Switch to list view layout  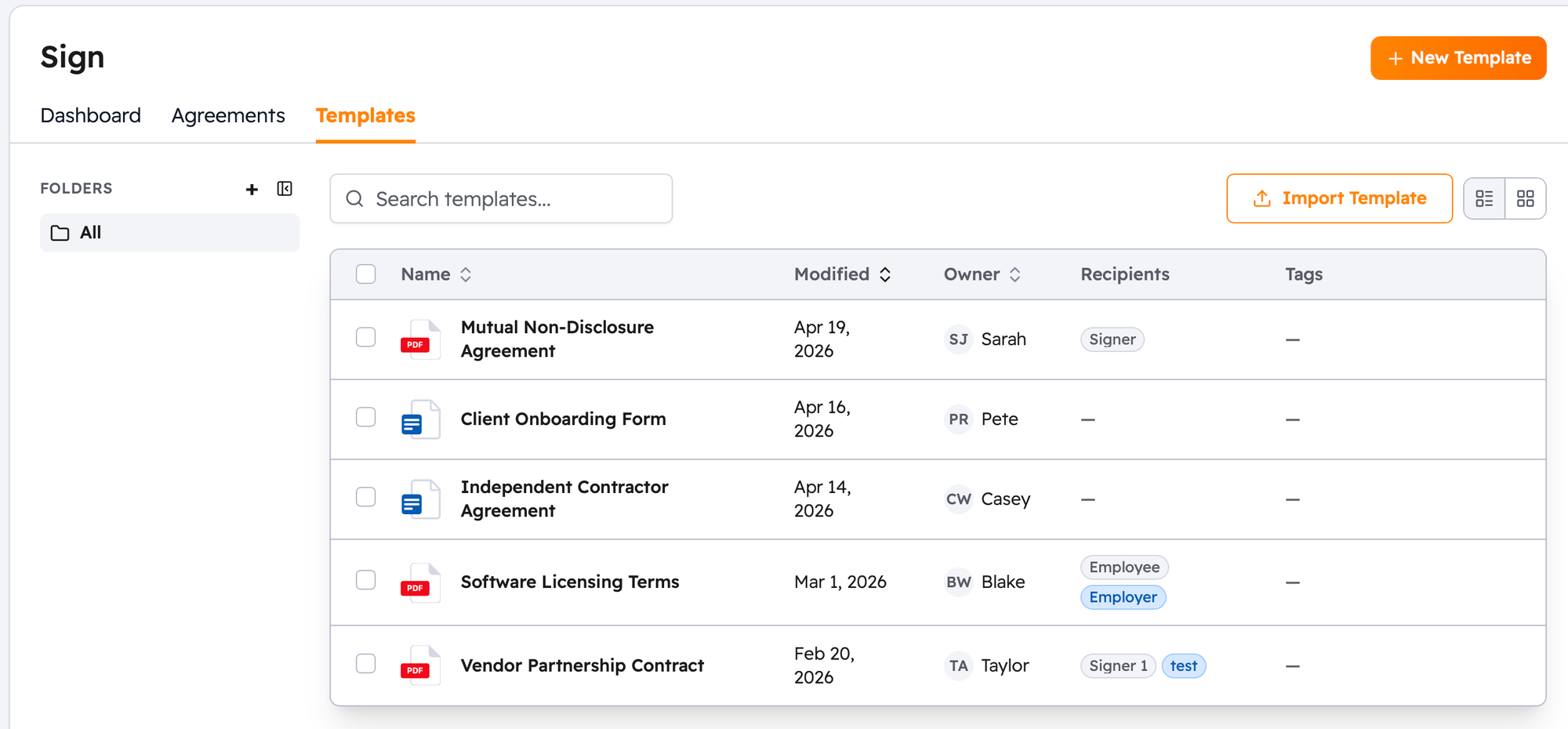tap(1484, 198)
